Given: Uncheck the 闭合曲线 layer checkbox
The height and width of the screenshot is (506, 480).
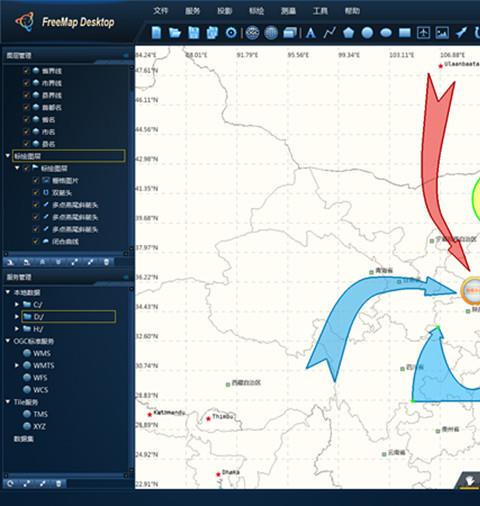Looking at the screenshot, I should point(35,241).
